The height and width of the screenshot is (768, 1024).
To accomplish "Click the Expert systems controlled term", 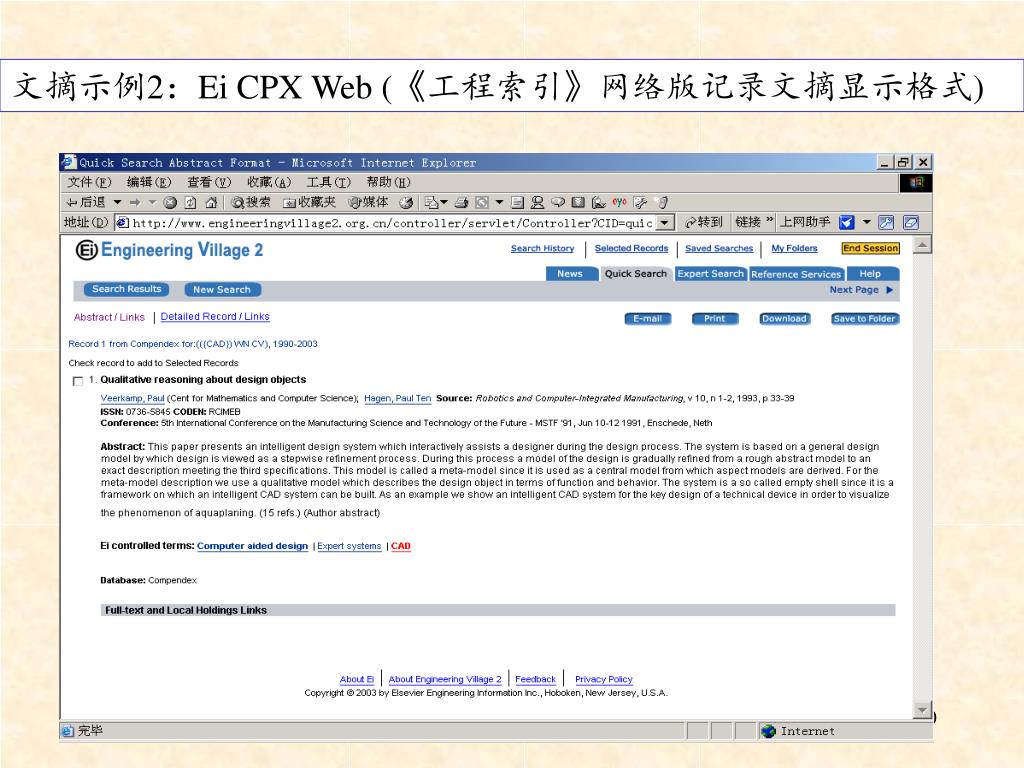I will tap(349, 546).
